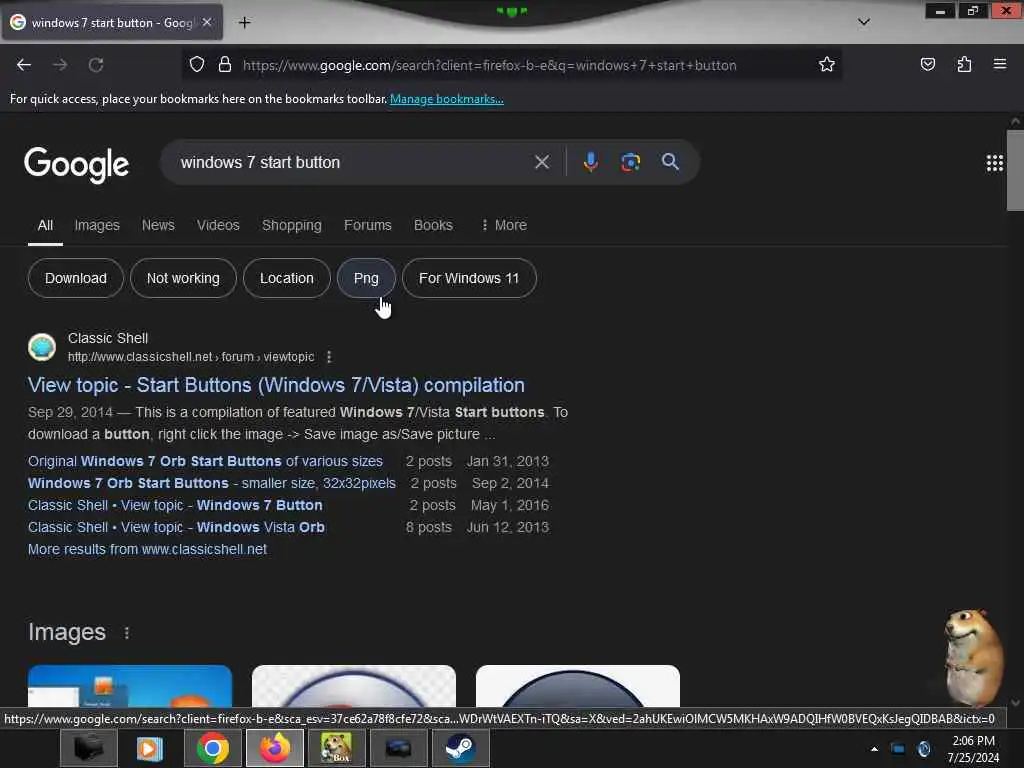Reload the page with the refresh icon
This screenshot has height=768, width=1024.
click(96, 65)
